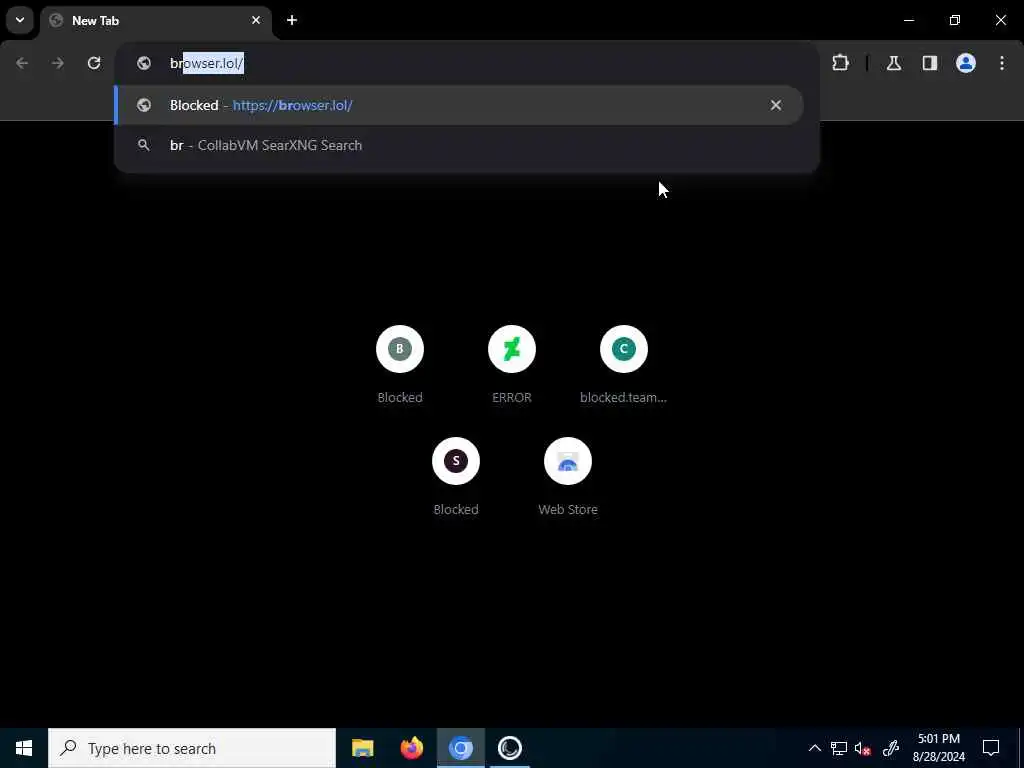Image resolution: width=1024 pixels, height=768 pixels.
Task: Select the New Tab tab
Action: click(157, 21)
